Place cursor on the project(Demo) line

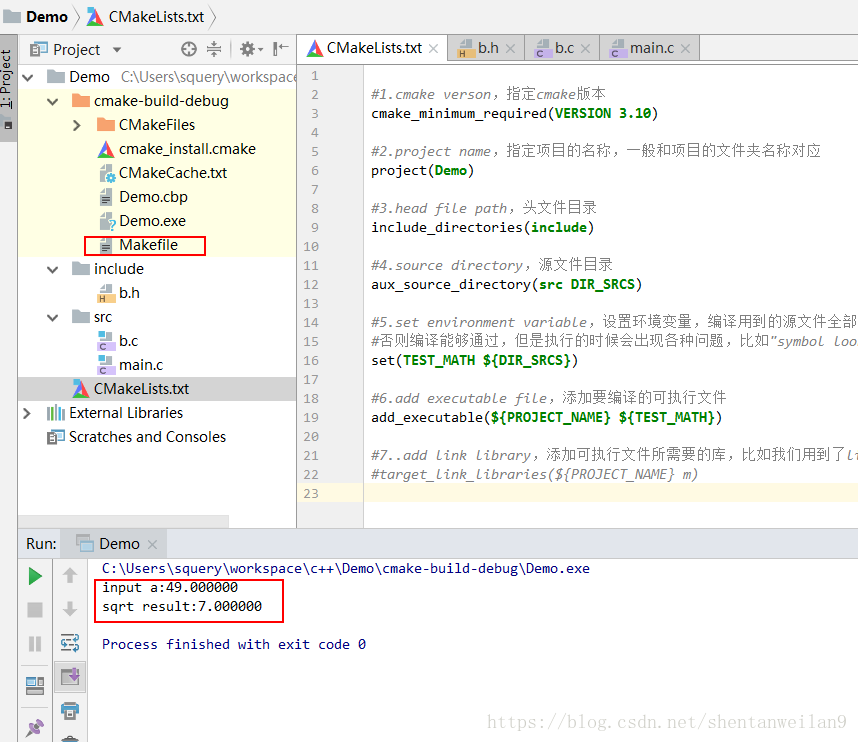422,171
